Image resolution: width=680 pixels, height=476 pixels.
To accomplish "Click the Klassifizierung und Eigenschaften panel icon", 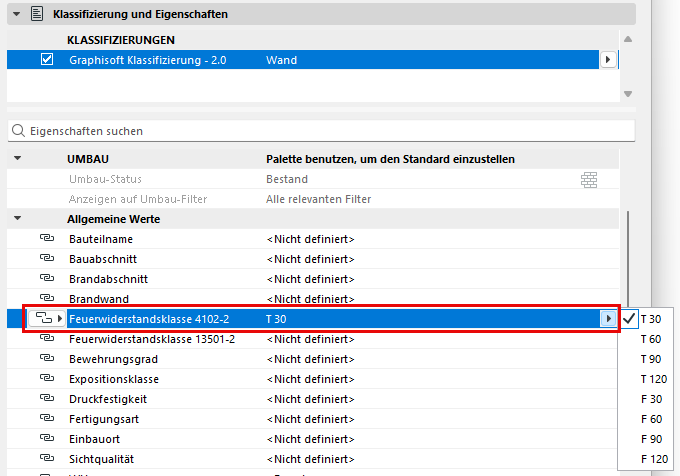I will [x=37, y=14].
